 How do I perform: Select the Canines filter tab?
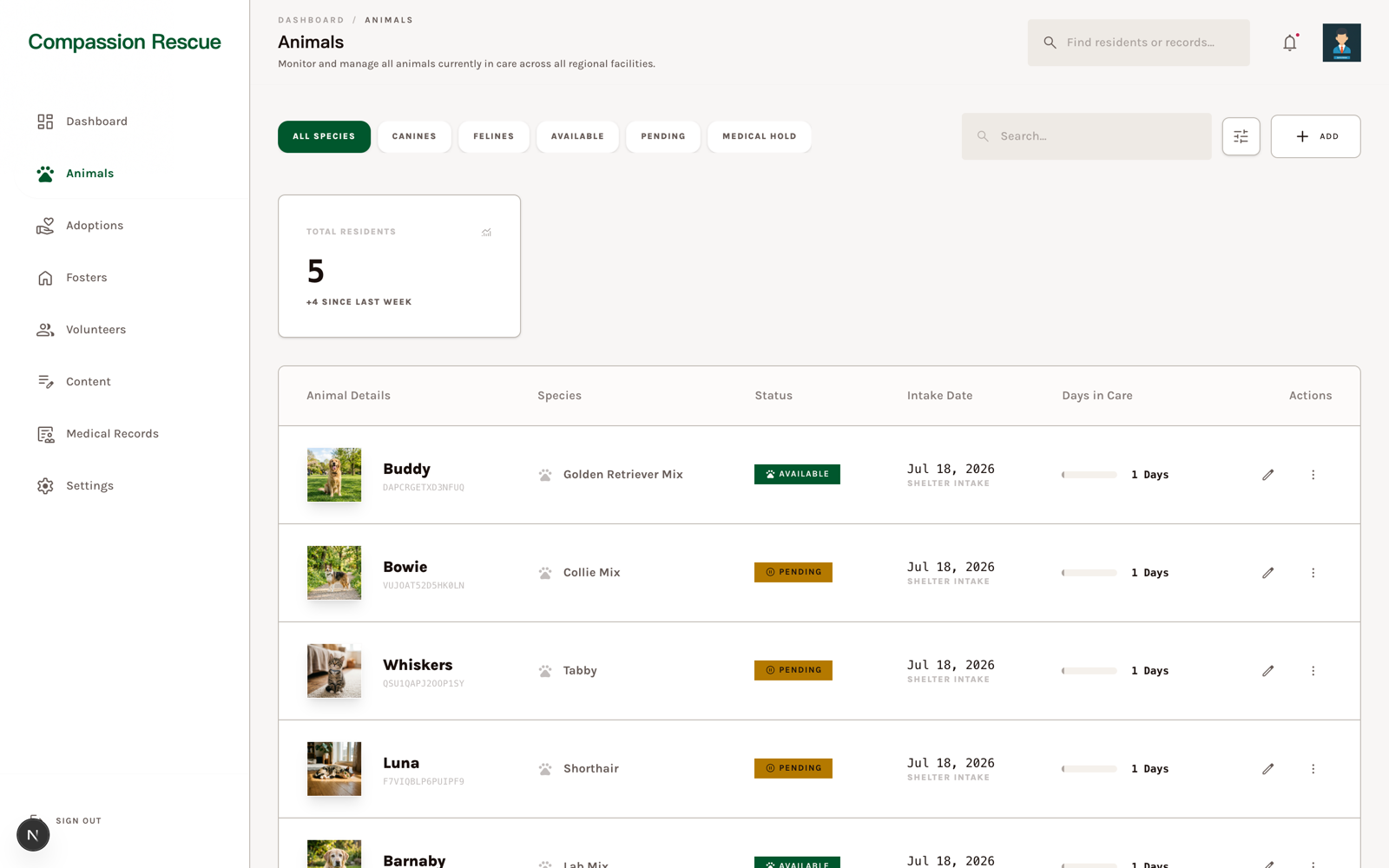pos(414,136)
